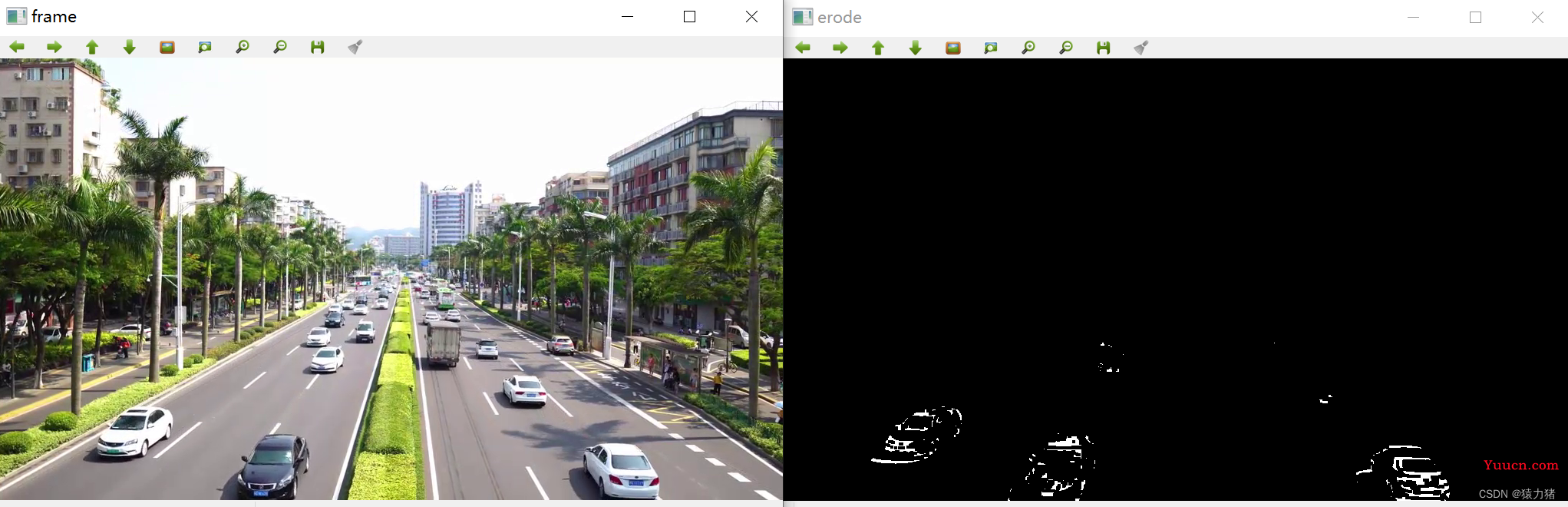Image resolution: width=1568 pixels, height=507 pixels.
Task: Fit image to window in frame toolbar
Action: click(205, 47)
